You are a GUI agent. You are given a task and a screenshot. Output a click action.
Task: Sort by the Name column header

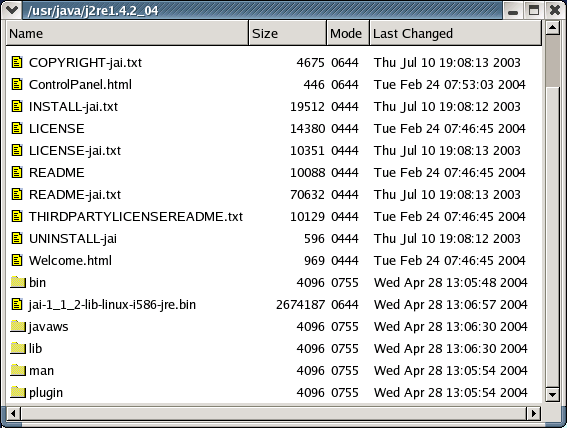[x=127, y=33]
